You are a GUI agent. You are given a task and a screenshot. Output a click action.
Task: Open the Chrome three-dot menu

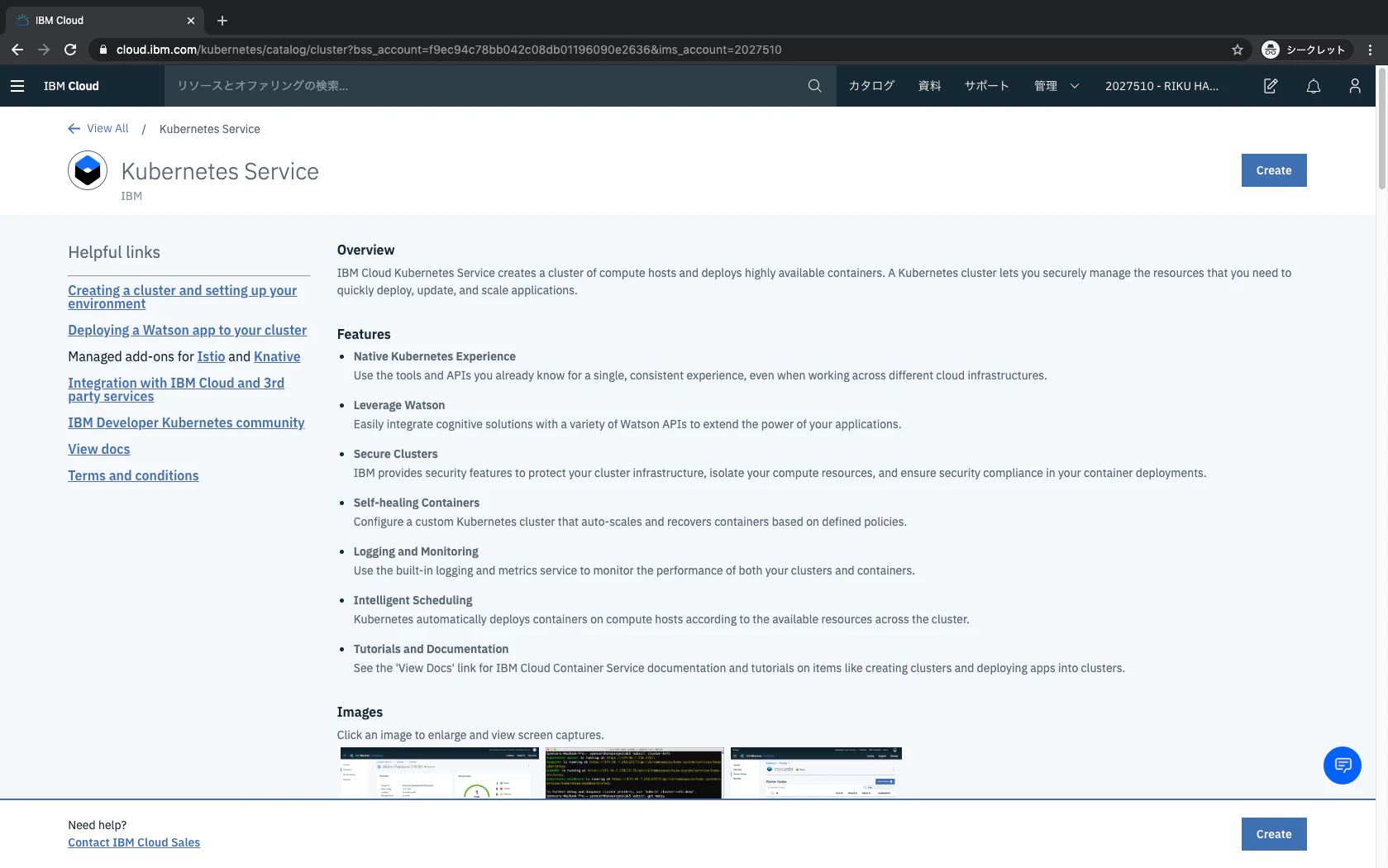coord(1370,50)
